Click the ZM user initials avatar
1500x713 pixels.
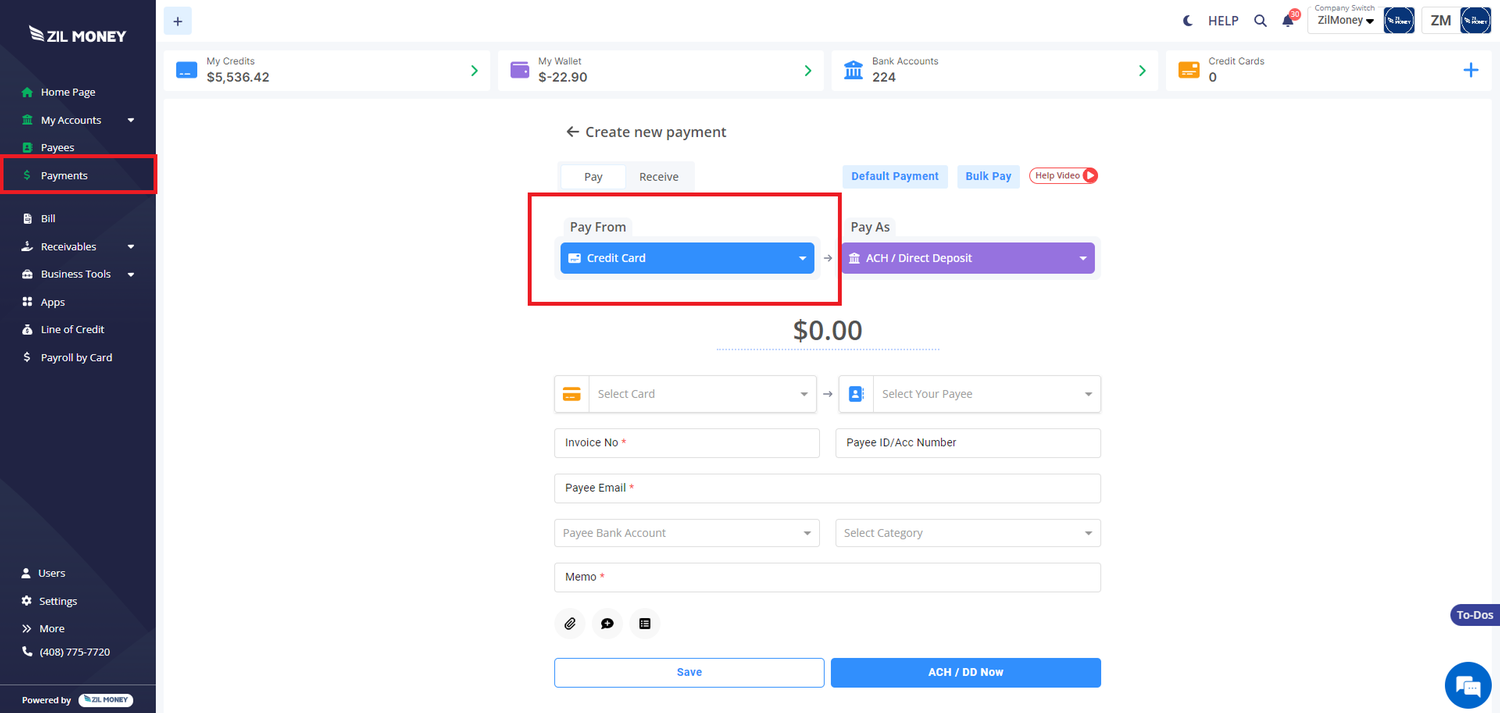[1440, 20]
